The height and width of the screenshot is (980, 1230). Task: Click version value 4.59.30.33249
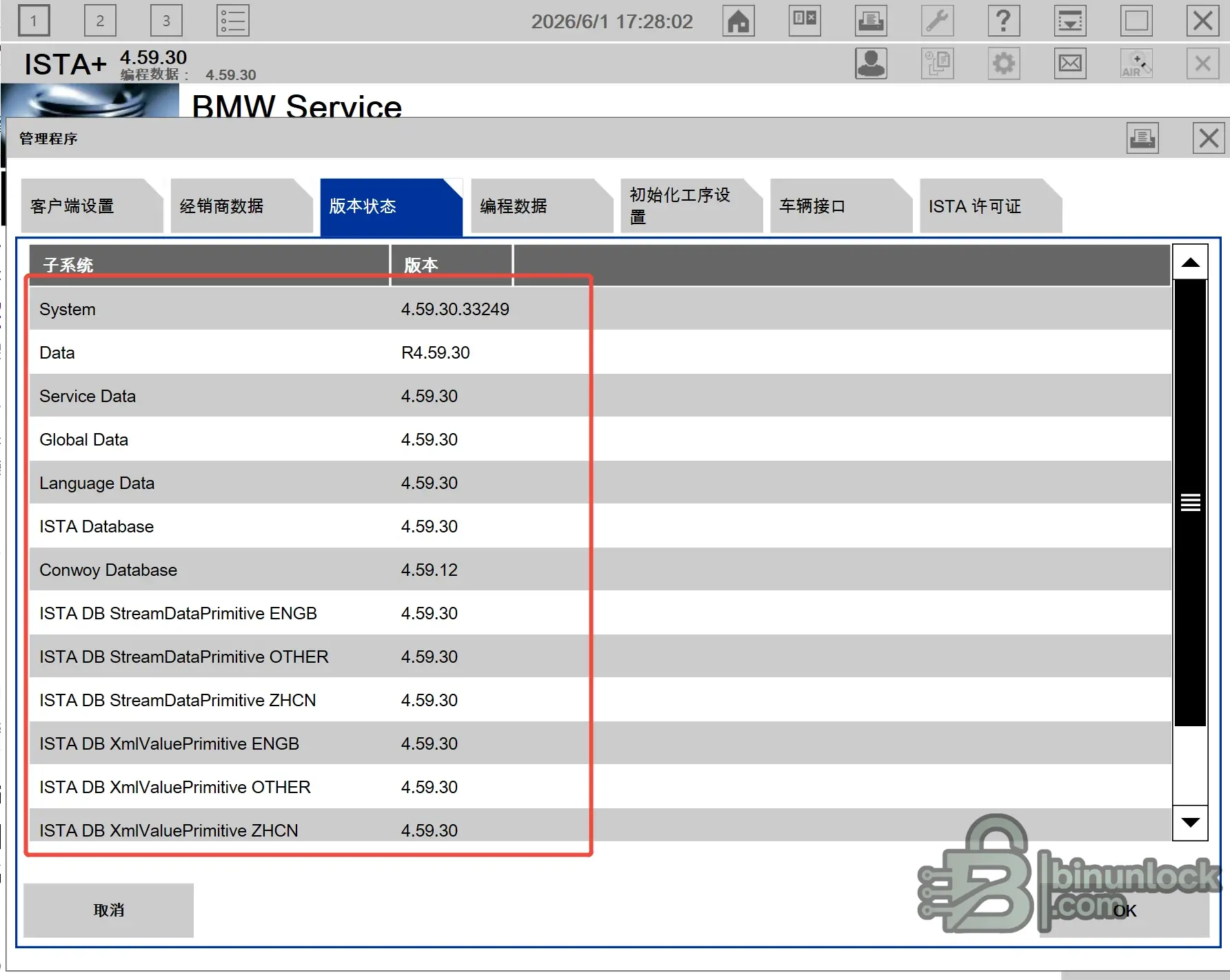pos(455,309)
